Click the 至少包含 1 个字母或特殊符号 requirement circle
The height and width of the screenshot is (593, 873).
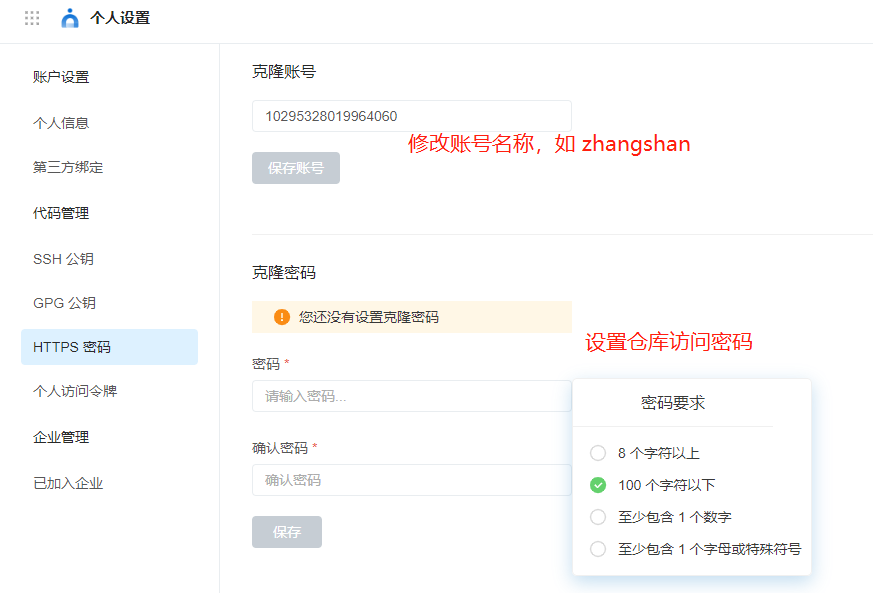tap(598, 549)
